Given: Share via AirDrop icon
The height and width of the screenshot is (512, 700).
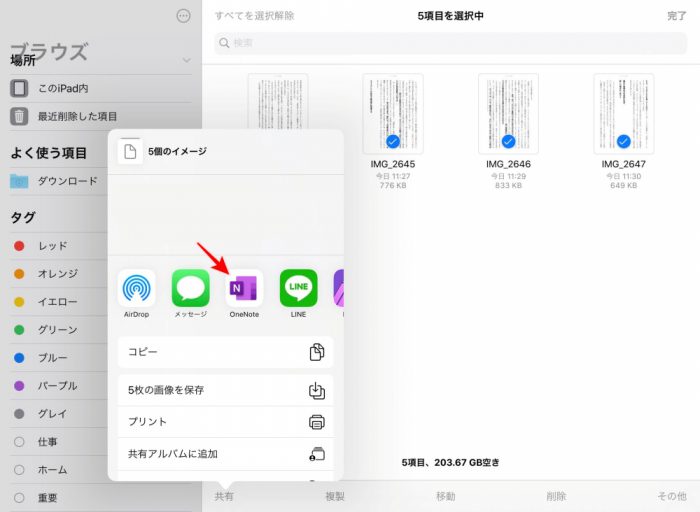Looking at the screenshot, I should point(137,288).
